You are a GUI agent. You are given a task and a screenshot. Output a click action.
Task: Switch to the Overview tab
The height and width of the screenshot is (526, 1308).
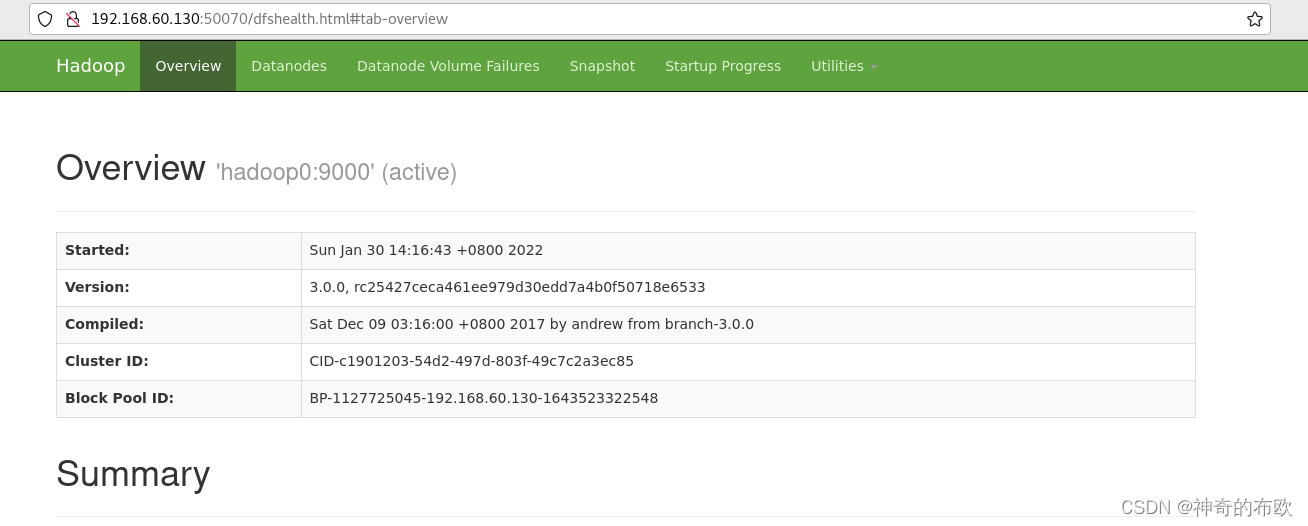click(x=188, y=66)
